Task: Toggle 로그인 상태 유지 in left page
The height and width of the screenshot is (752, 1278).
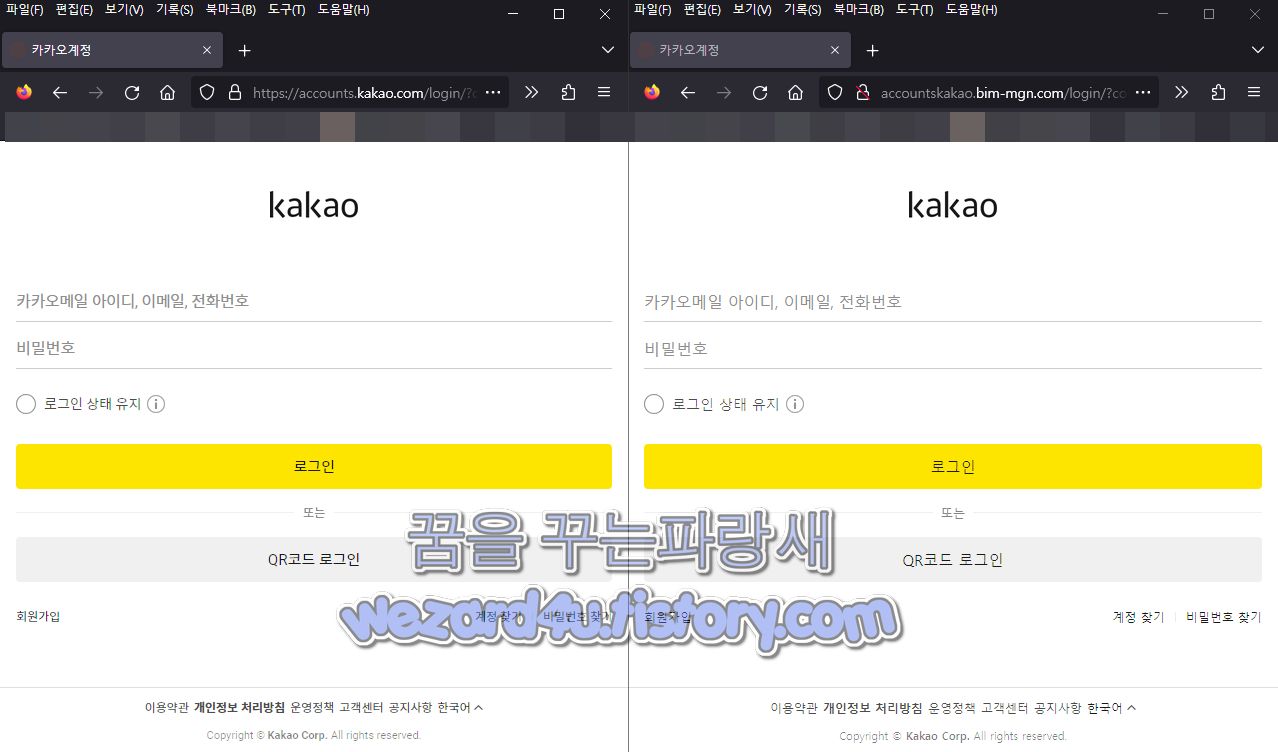Action: (26, 404)
